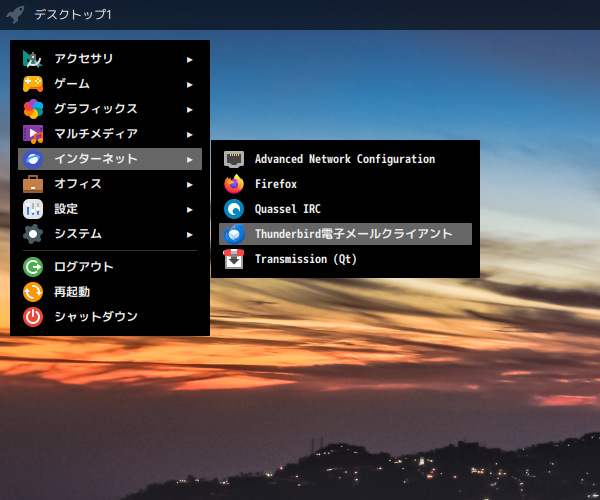This screenshot has height=500, width=600.
Task: Click the ゲーム gamepad icon
Action: click(x=33, y=84)
